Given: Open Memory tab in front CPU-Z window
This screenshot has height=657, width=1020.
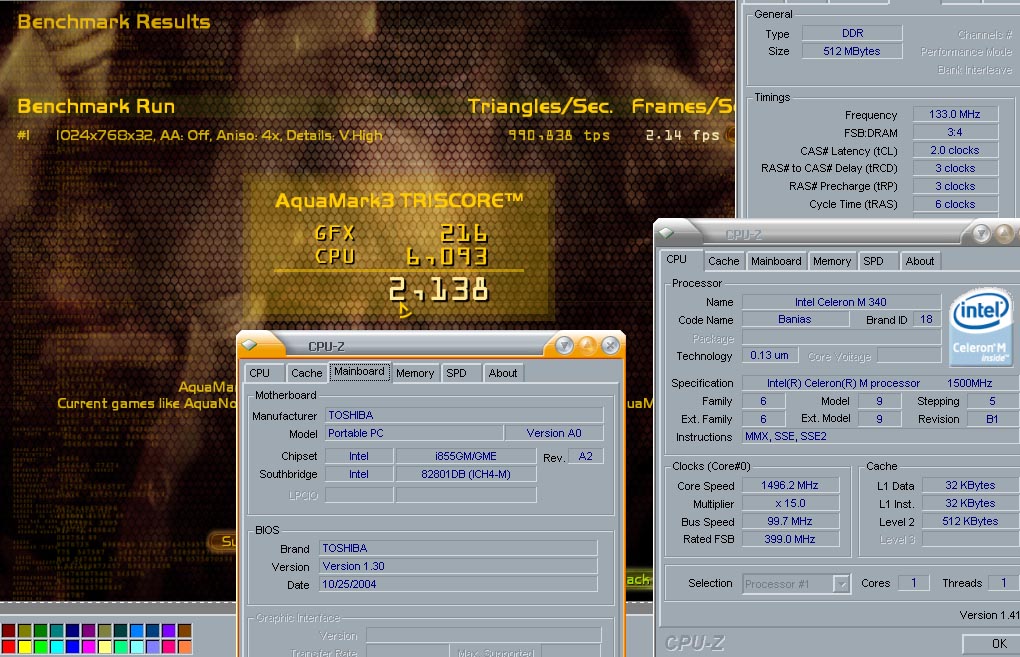Looking at the screenshot, I should click(x=415, y=373).
